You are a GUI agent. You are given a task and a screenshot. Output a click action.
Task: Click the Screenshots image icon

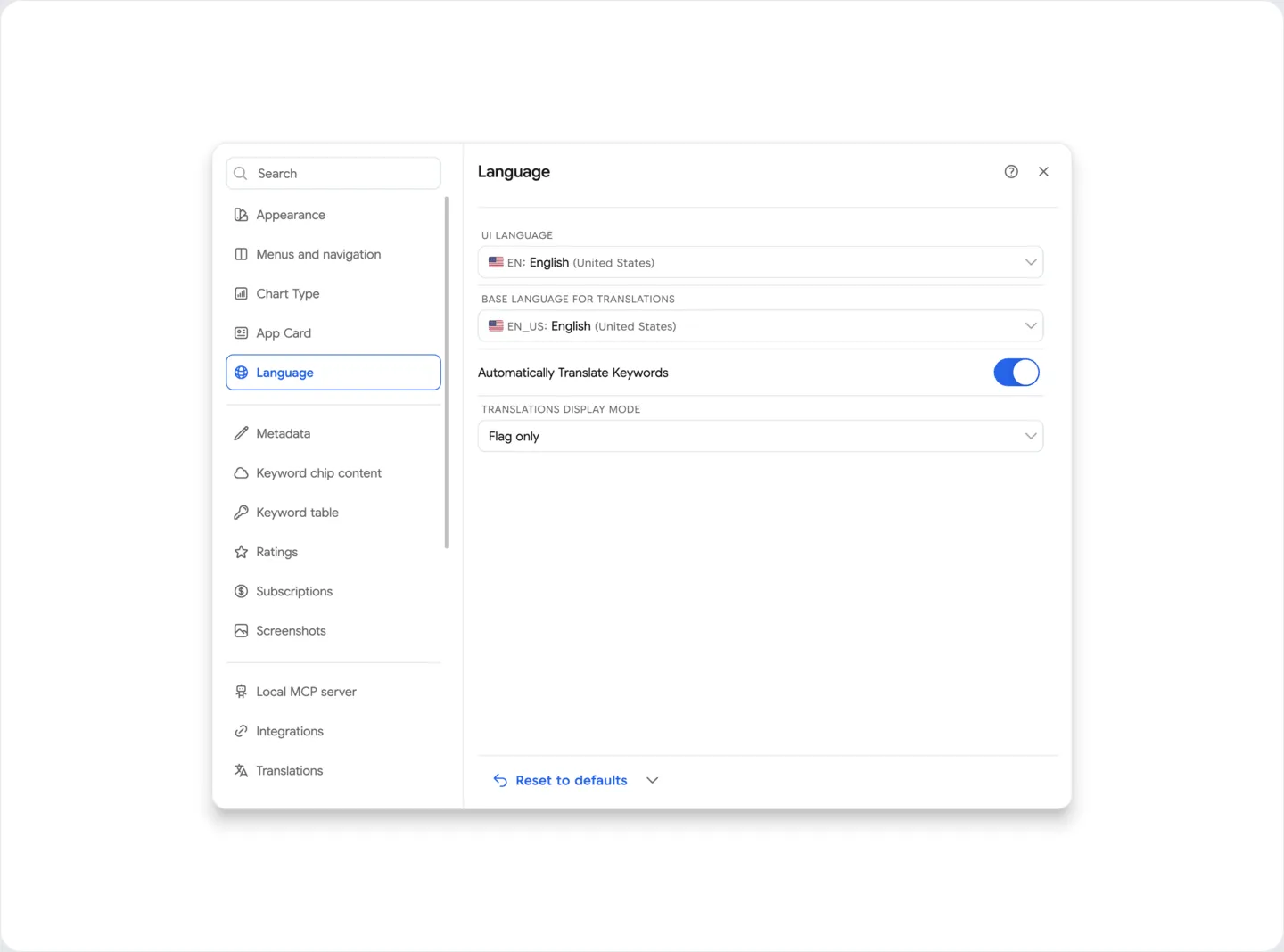241,631
